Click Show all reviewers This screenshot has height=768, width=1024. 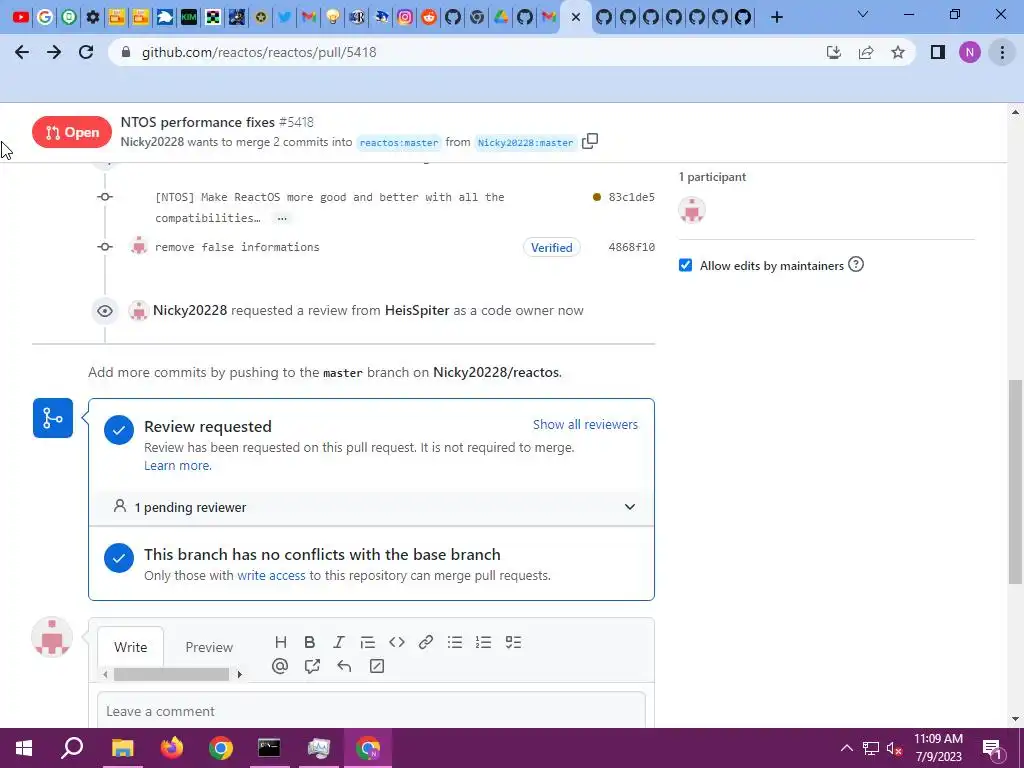(585, 424)
